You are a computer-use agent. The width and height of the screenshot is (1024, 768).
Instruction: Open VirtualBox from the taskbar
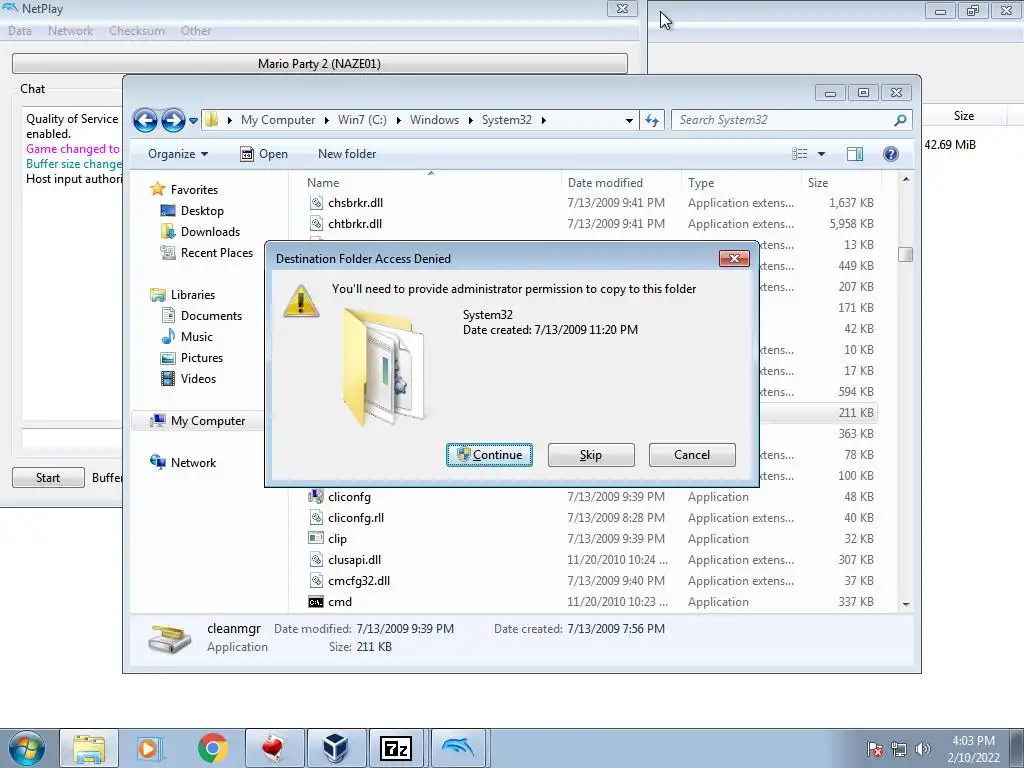(x=335, y=748)
